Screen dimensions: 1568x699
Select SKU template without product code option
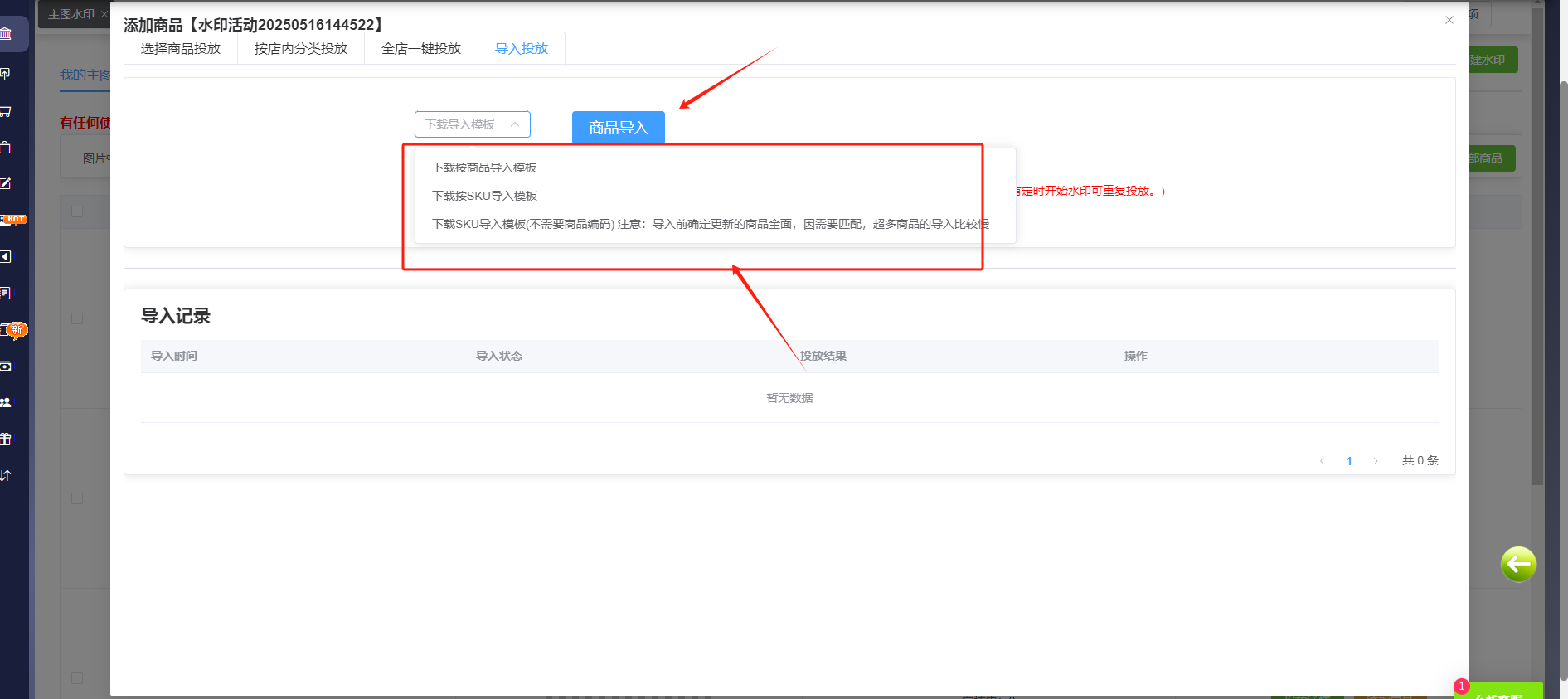tap(710, 224)
